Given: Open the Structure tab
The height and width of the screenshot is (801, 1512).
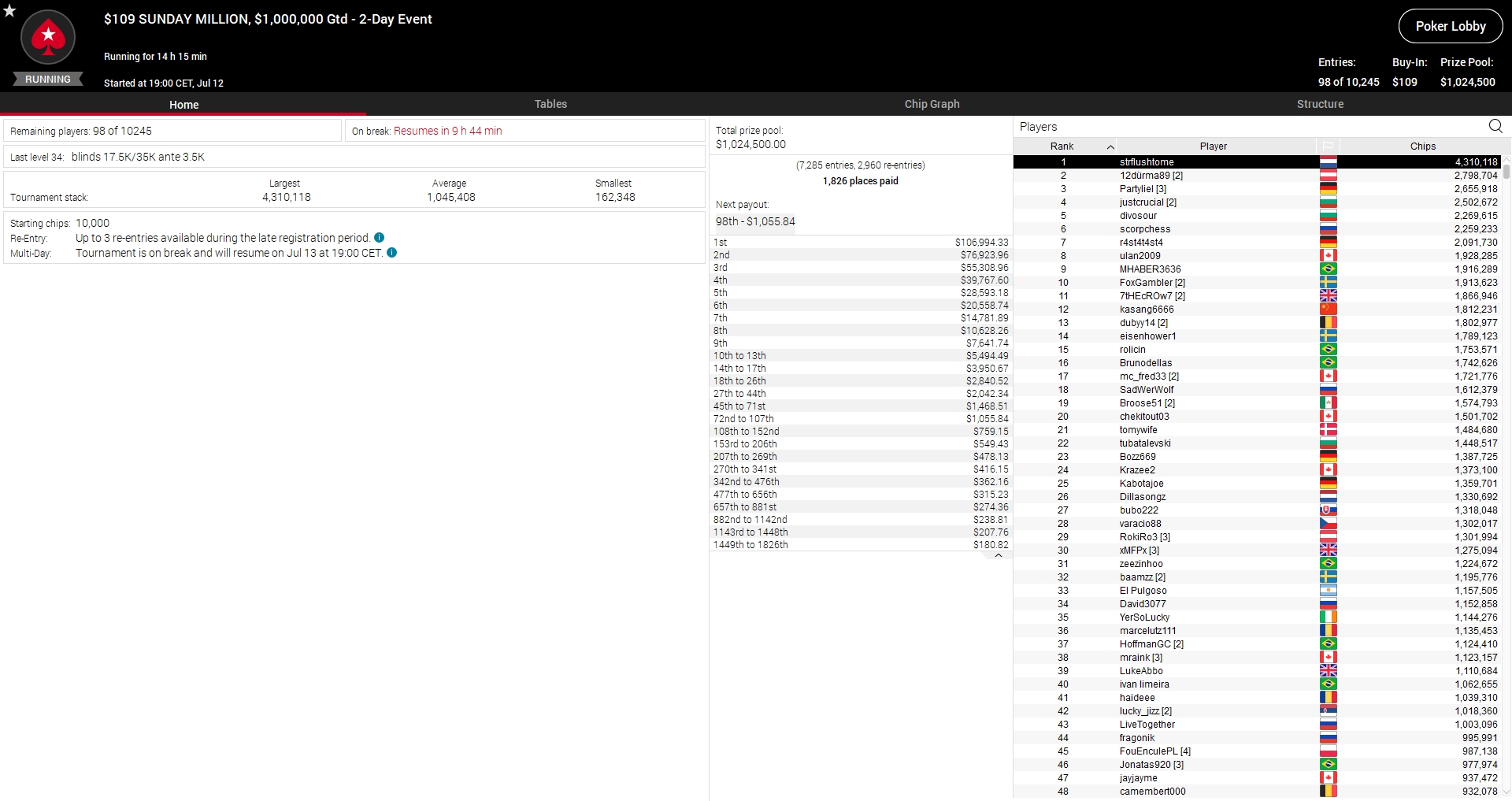Looking at the screenshot, I should (1320, 104).
